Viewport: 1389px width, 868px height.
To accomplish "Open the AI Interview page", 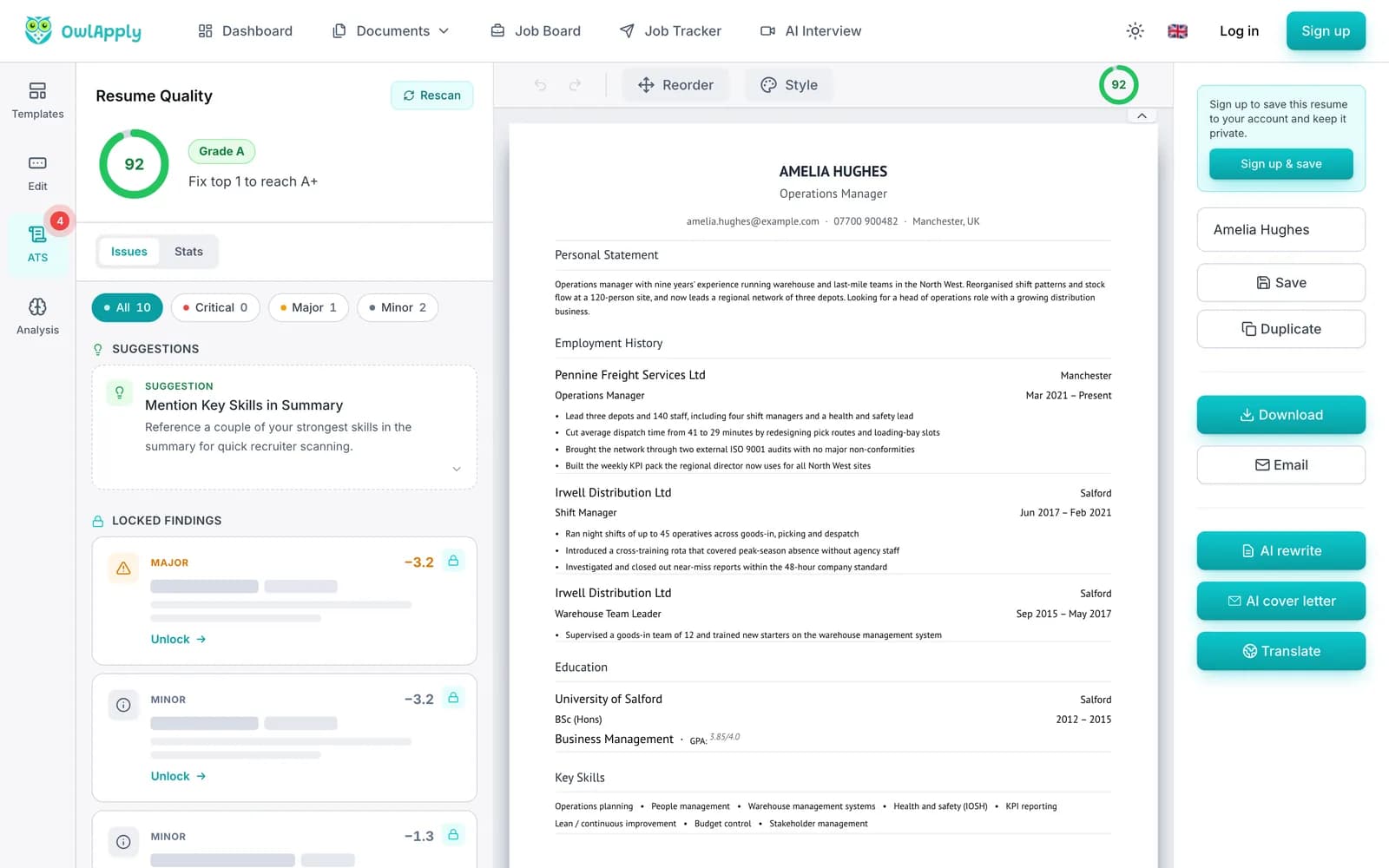I will (x=811, y=31).
